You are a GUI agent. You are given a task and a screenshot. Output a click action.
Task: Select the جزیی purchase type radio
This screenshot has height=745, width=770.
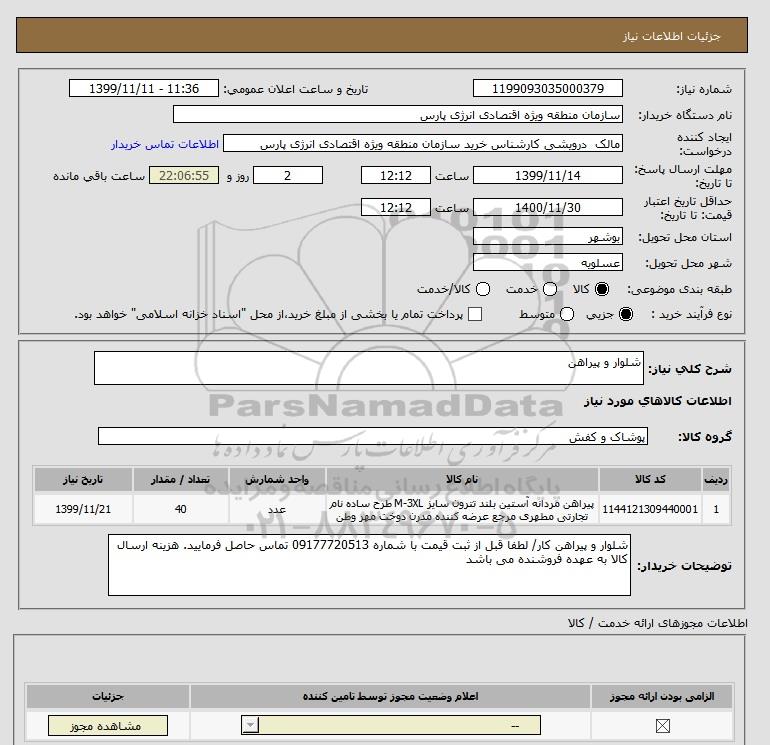pos(626,314)
